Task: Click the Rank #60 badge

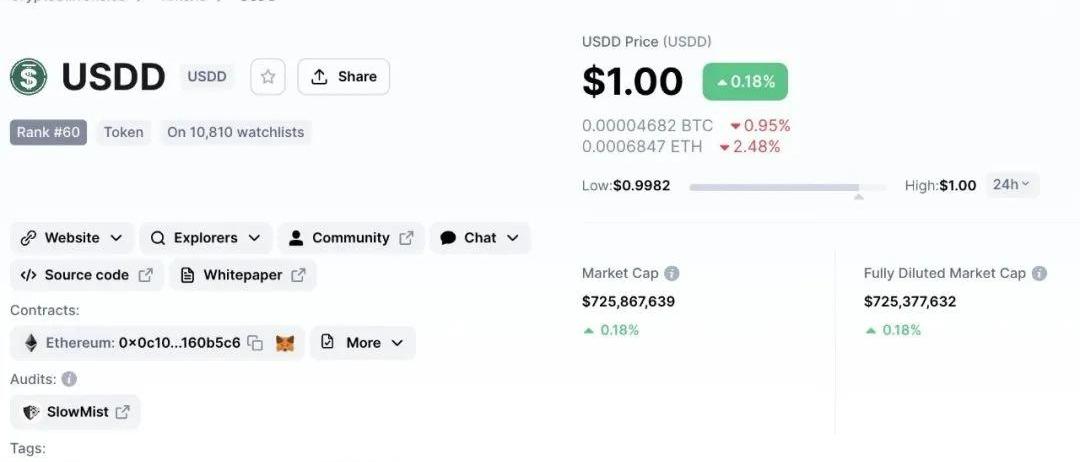Action: pos(49,132)
